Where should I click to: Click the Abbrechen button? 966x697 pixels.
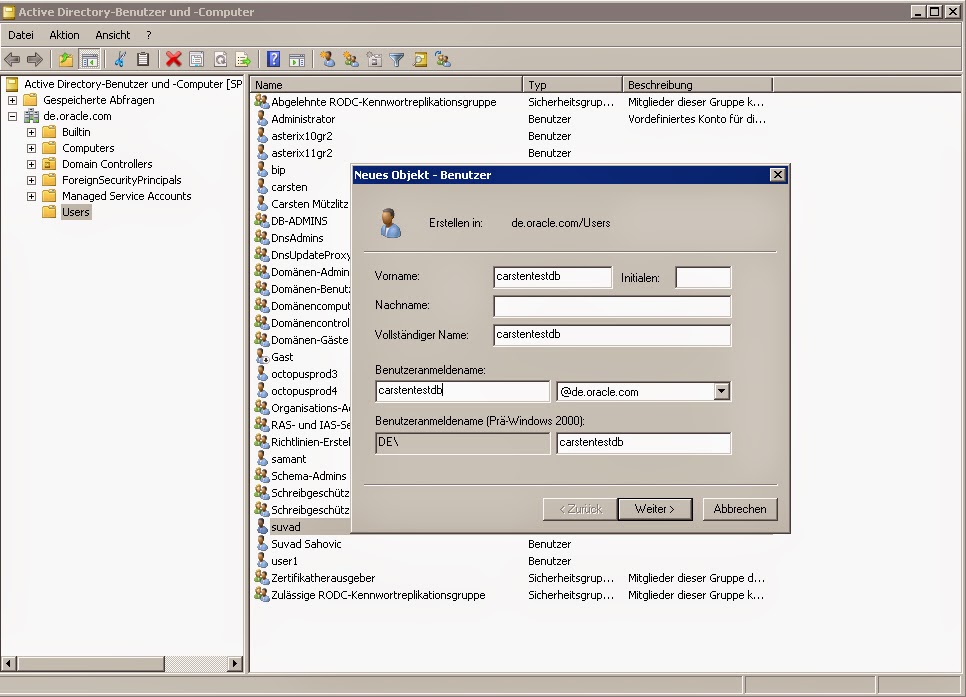point(740,509)
